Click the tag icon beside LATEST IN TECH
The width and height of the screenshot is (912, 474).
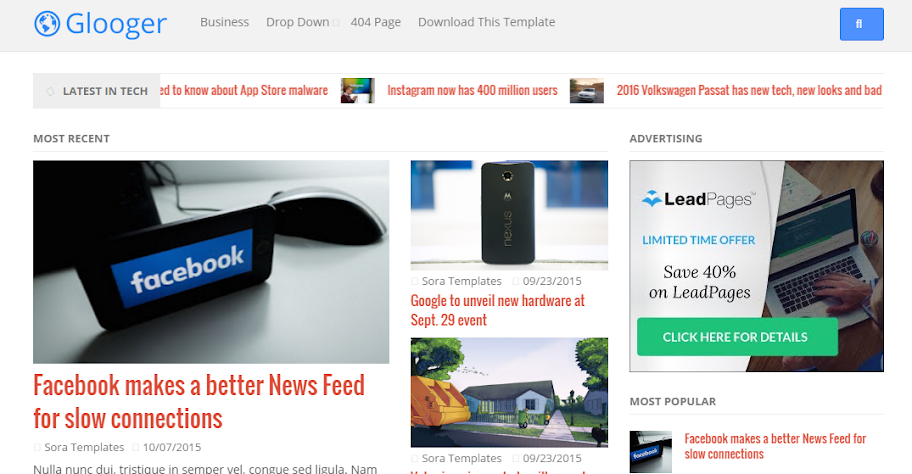[x=50, y=91]
